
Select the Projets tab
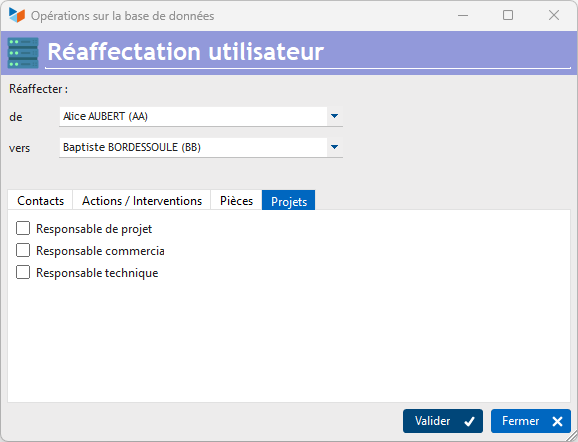[x=289, y=201]
